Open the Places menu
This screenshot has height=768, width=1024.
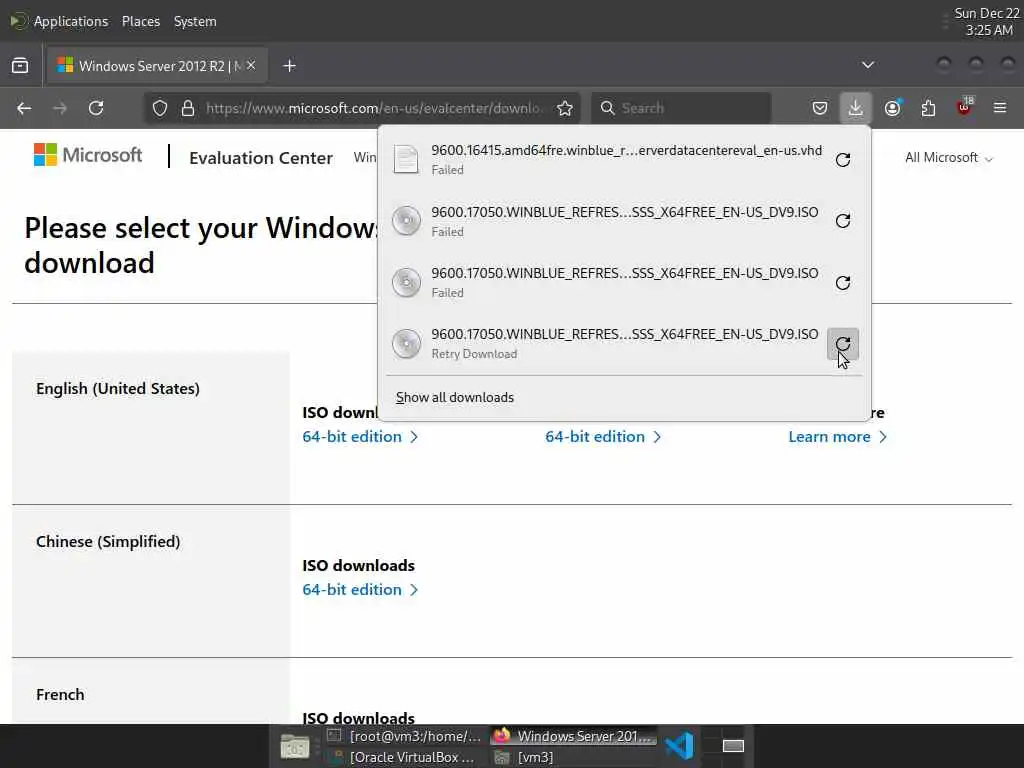(x=140, y=22)
